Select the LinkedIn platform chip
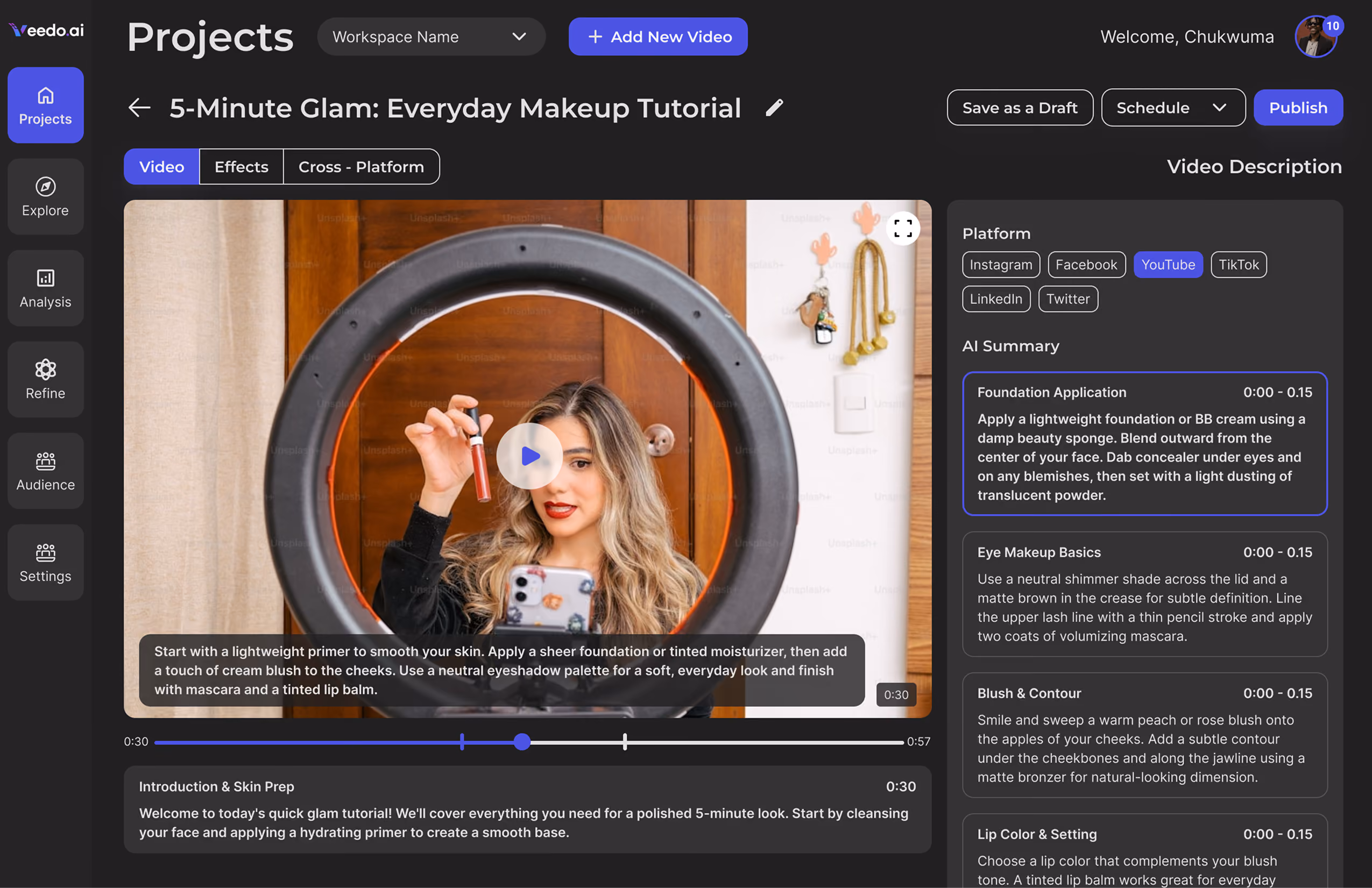The height and width of the screenshot is (888, 1372). coord(996,299)
